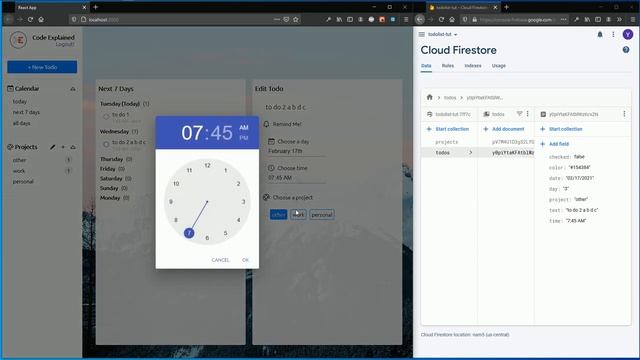Click the Choose a day field February 17th
Image resolution: width=640 pixels, height=360 pixels.
coord(296,151)
